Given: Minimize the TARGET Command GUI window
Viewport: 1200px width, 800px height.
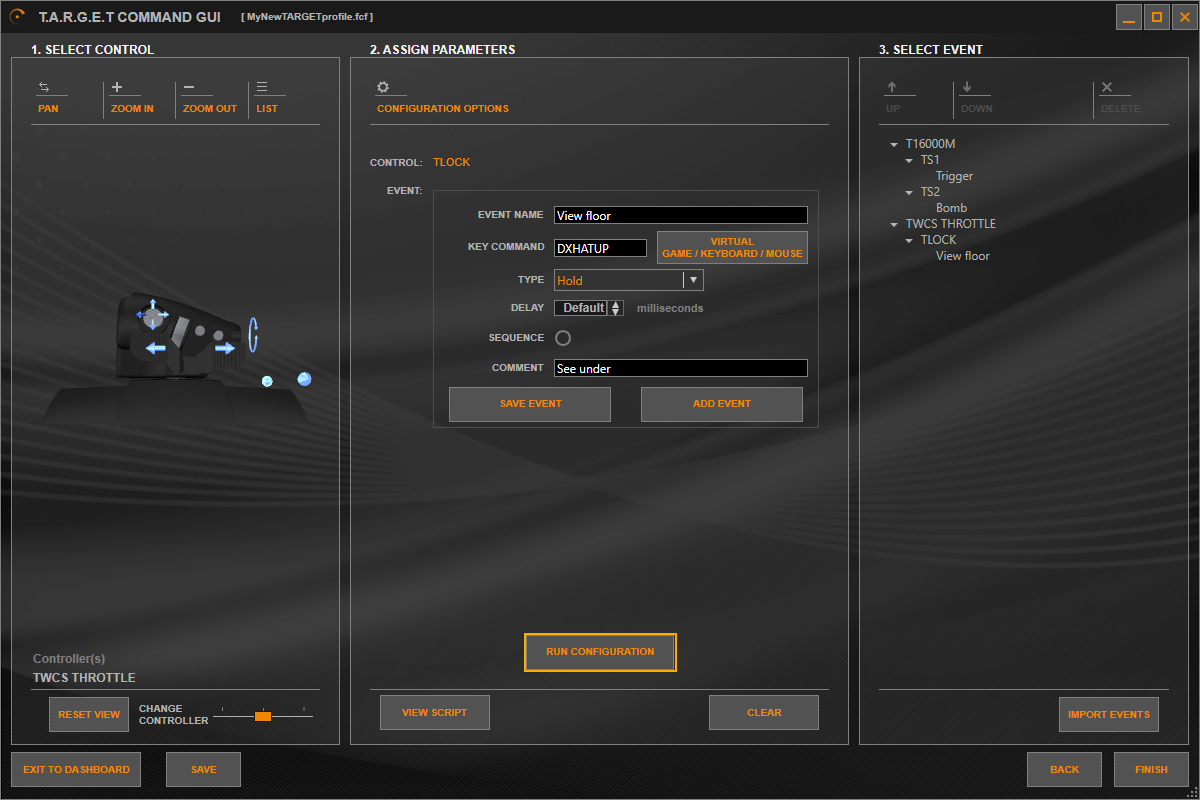Looking at the screenshot, I should pyautogui.click(x=1129, y=17).
